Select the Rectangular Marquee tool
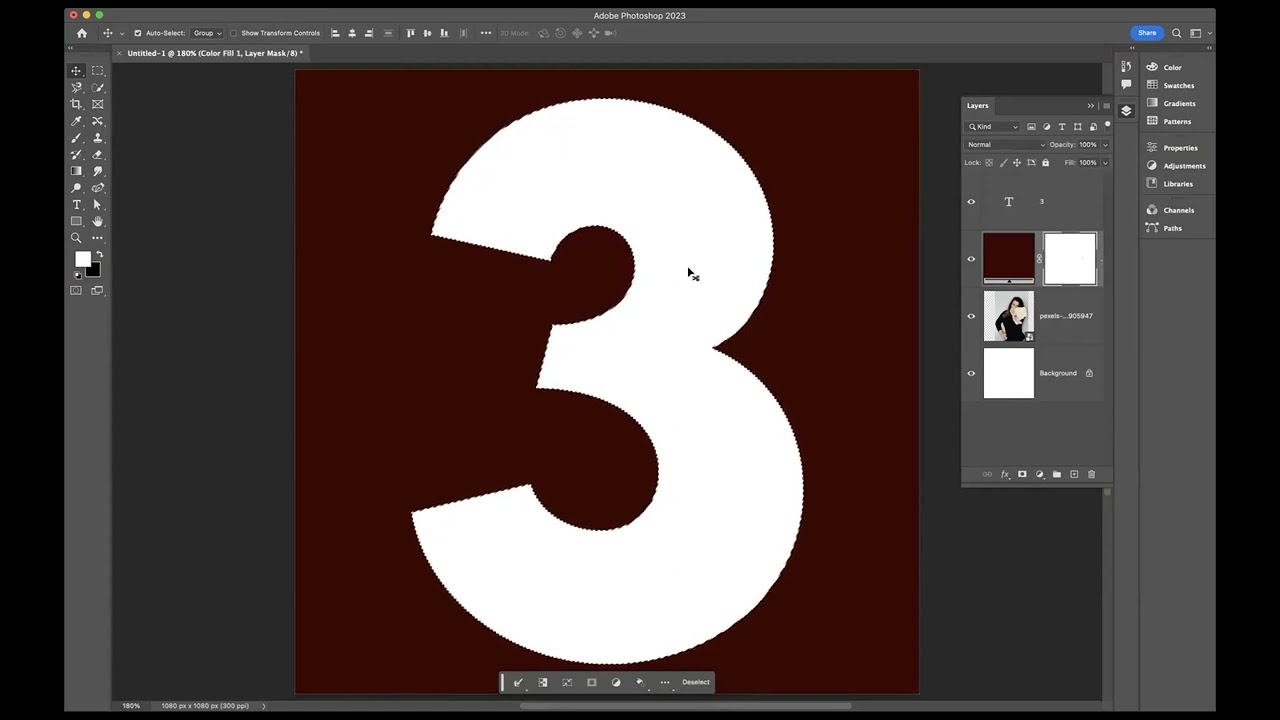This screenshot has height=720, width=1280. point(97,71)
